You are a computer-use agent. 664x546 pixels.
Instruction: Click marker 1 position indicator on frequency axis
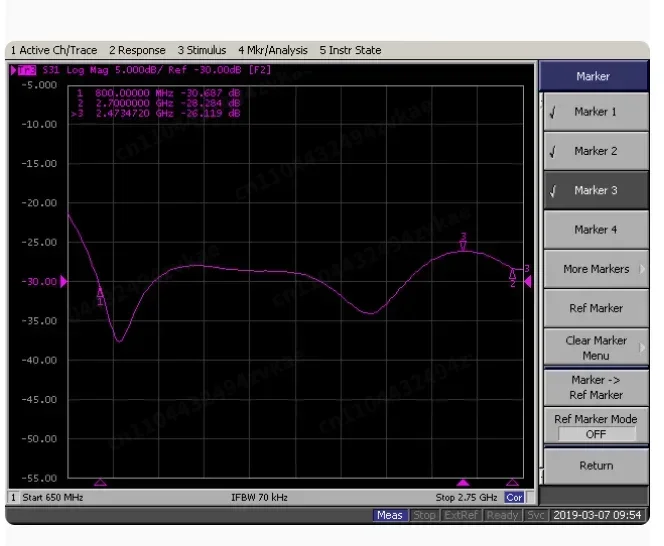(x=100, y=482)
